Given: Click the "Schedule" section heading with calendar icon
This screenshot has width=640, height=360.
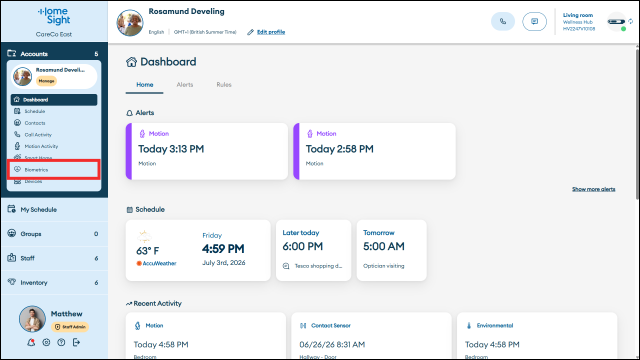Looking at the screenshot, I should pos(145,209).
